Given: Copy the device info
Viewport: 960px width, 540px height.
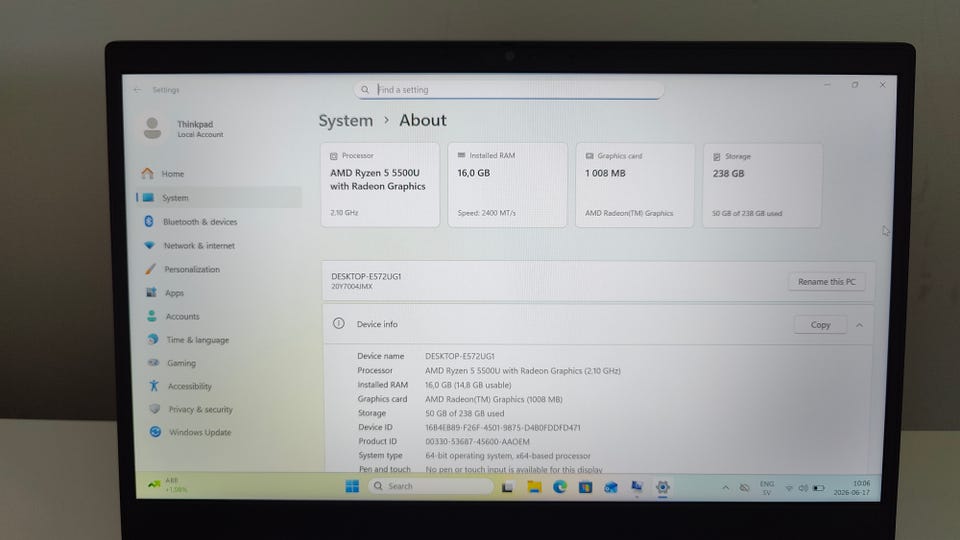Looking at the screenshot, I should (x=820, y=325).
